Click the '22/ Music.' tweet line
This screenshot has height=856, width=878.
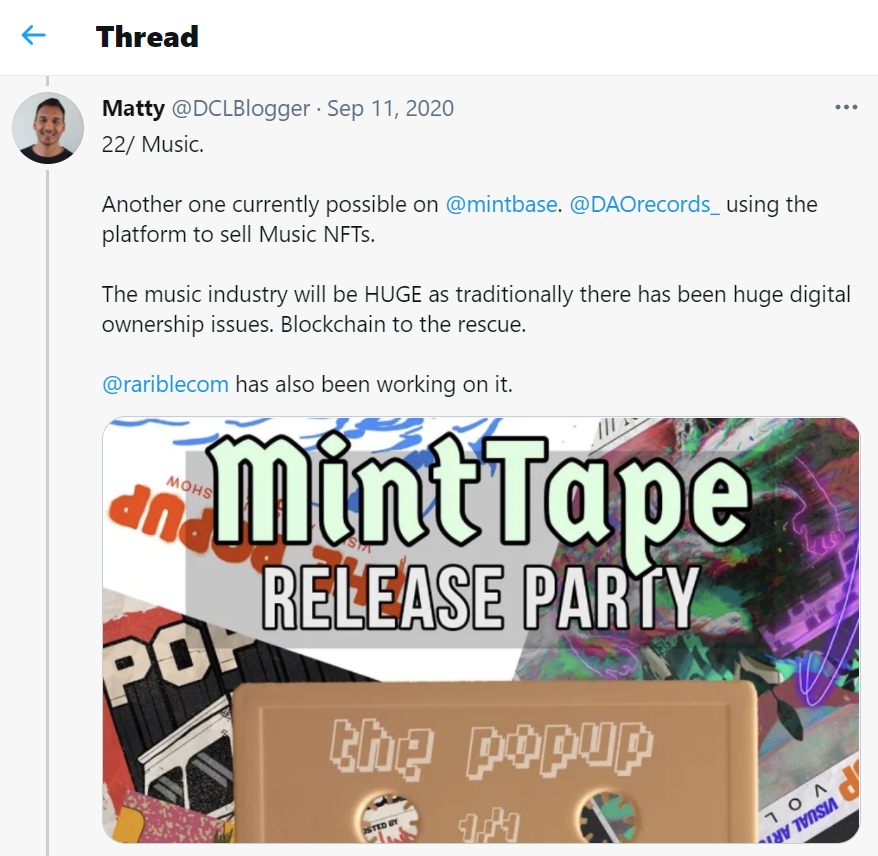(153, 144)
